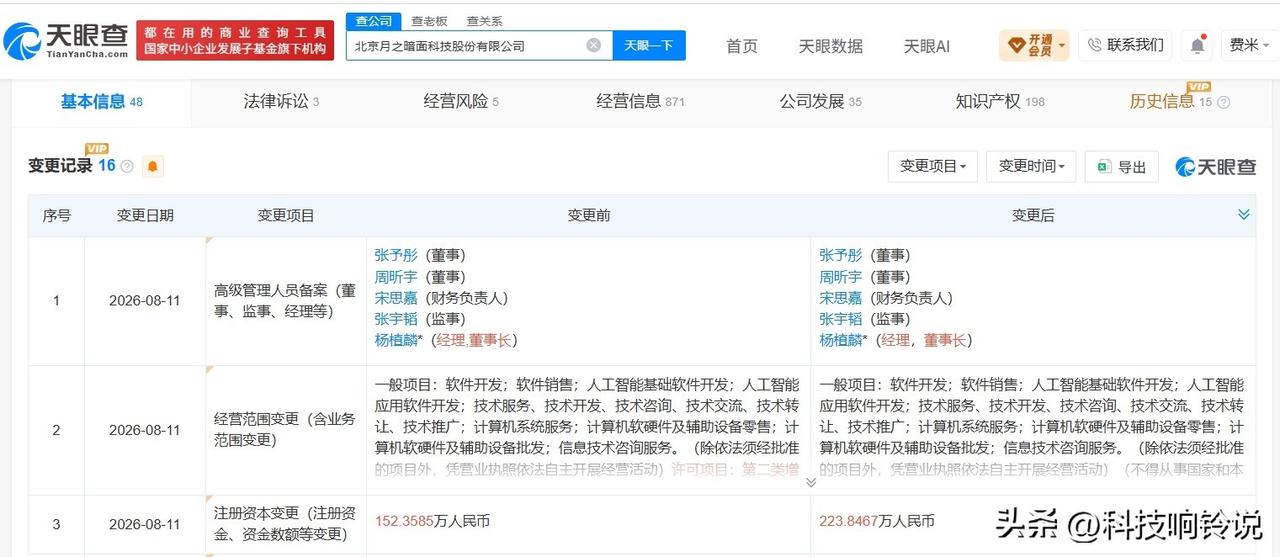This screenshot has height=557, width=1280.
Task: Click the 天眼一下 search button
Action: pyautogui.click(x=649, y=45)
